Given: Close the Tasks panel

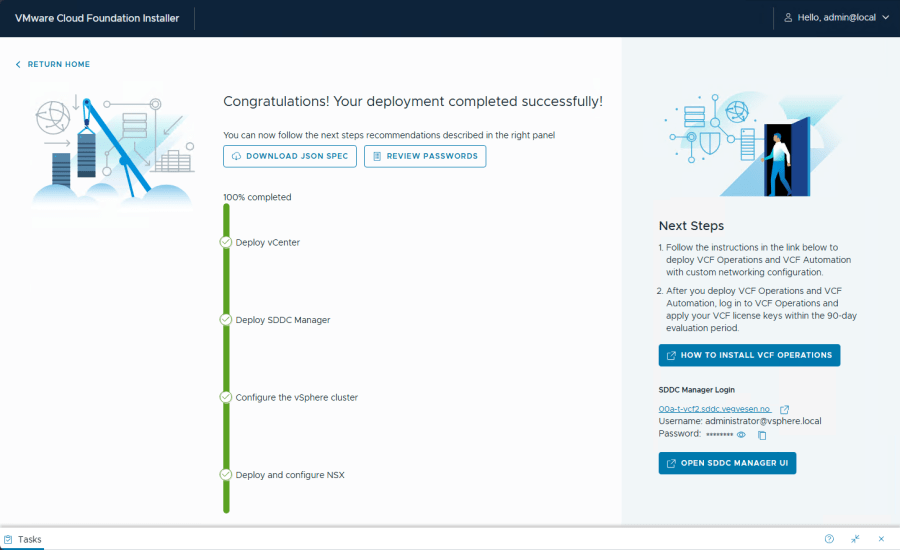Looking at the screenshot, I should pyautogui.click(x=881, y=539).
